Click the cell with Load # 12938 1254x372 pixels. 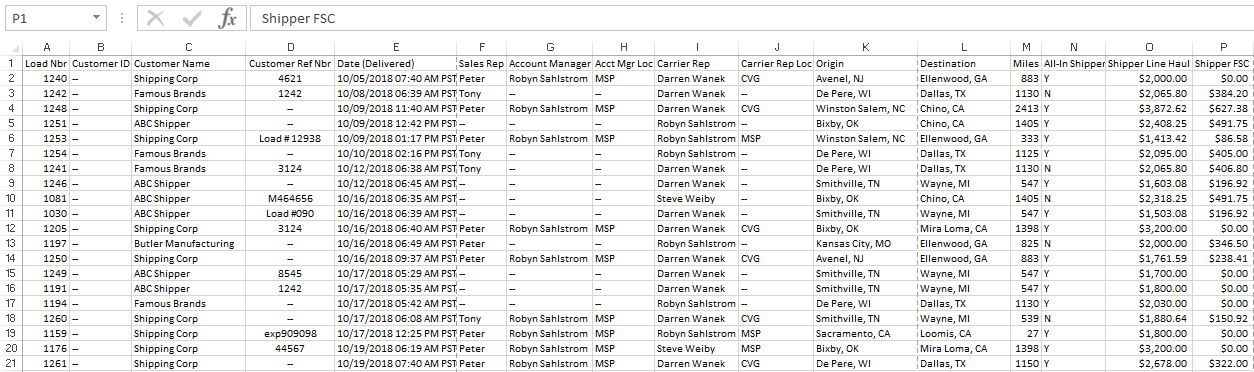(x=290, y=138)
